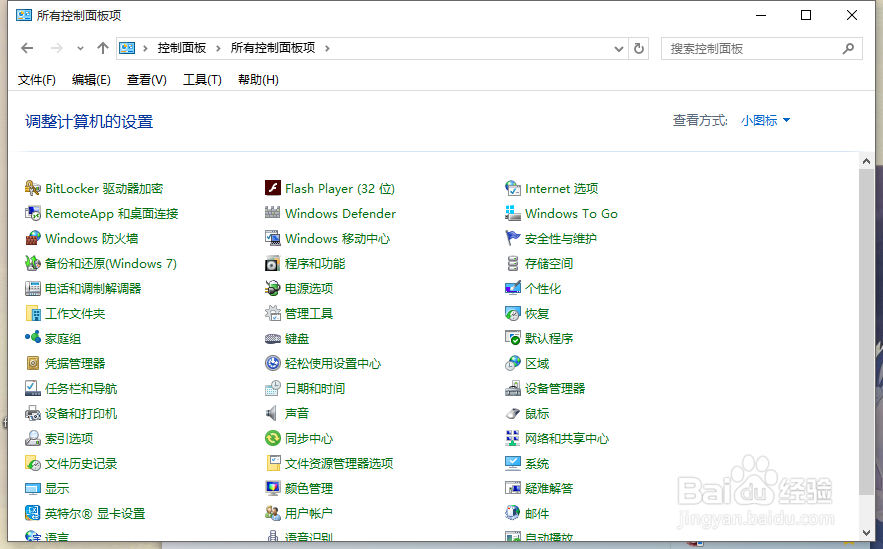Open the Windows 防火墙 icon

[x=33, y=238]
